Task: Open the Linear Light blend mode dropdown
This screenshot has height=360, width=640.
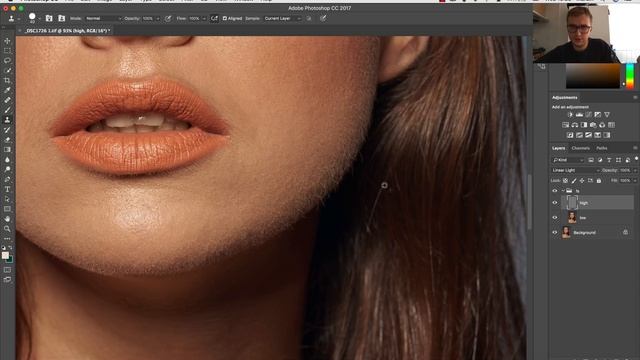Action: [x=576, y=170]
